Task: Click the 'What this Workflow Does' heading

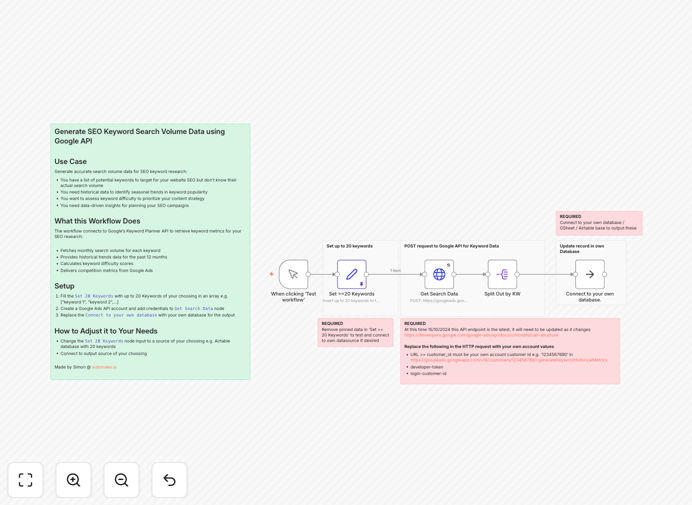Action: coord(97,221)
